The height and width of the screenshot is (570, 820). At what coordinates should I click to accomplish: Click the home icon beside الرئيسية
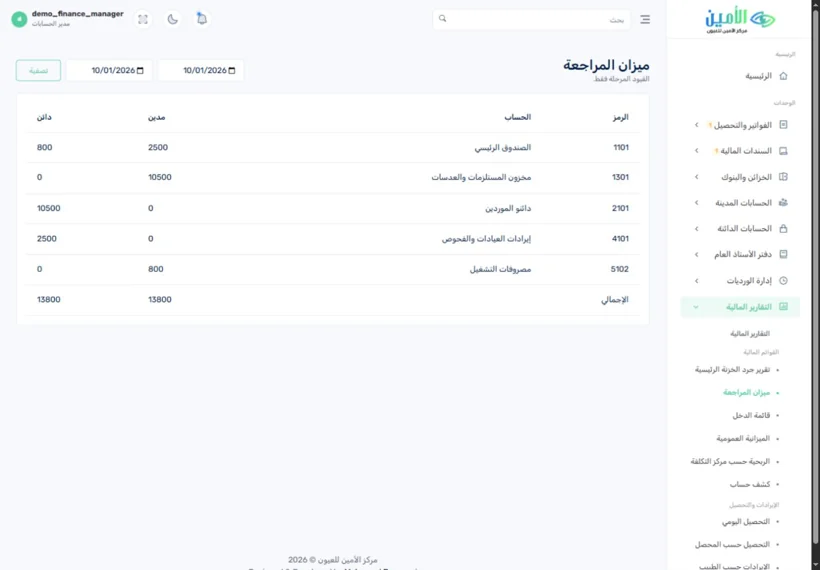[x=783, y=76]
